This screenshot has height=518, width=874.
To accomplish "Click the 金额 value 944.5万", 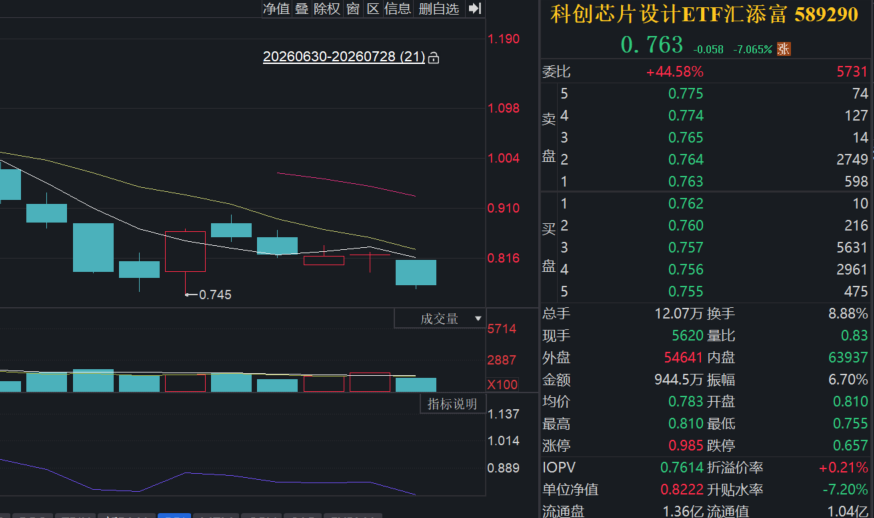I will click(x=678, y=380).
